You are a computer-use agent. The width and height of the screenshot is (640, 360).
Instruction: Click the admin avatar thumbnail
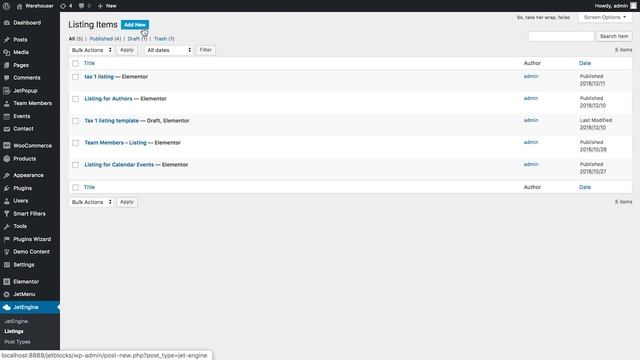pyautogui.click(x=633, y=6)
